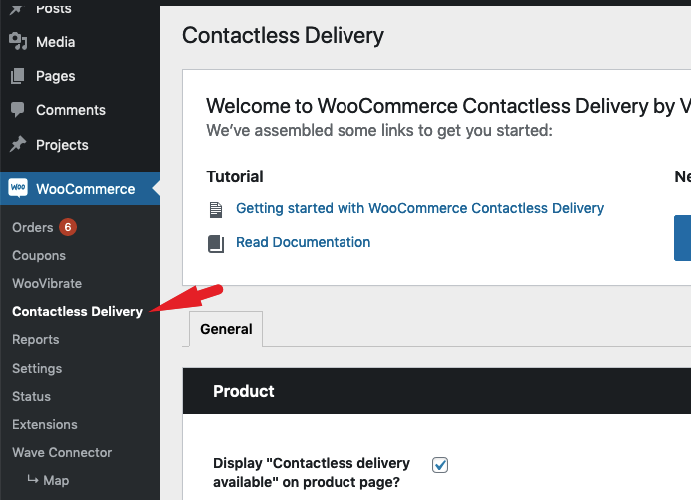Click the document icon beside Getting started
Screen dimensions: 691x500
216,210
